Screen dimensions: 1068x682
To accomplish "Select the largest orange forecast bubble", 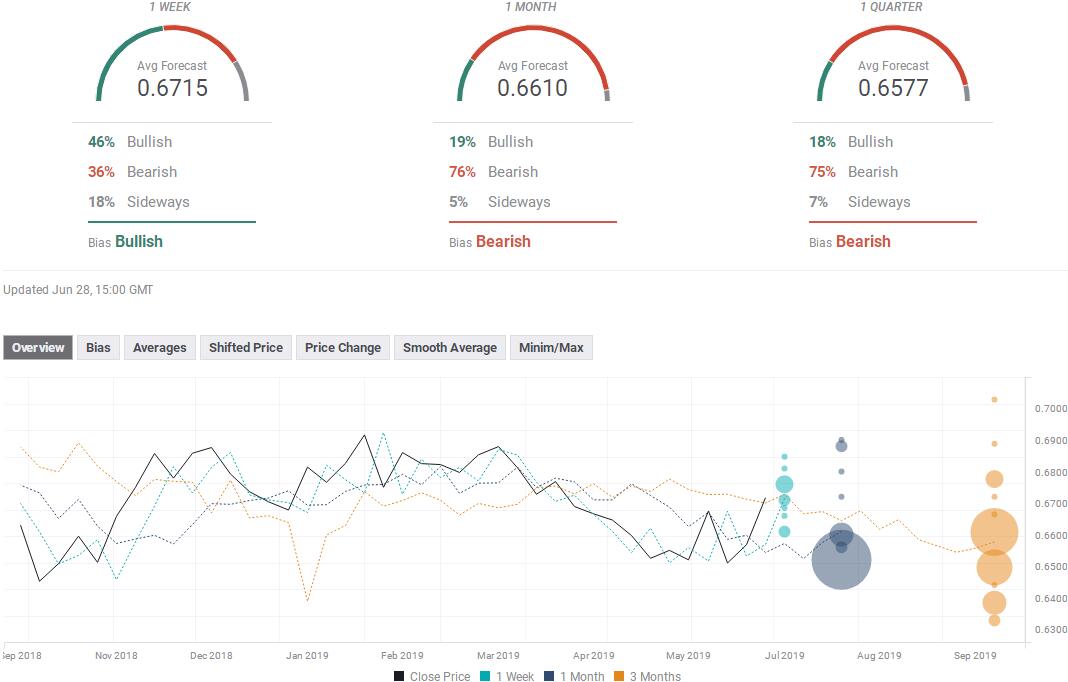I will [x=994, y=533].
